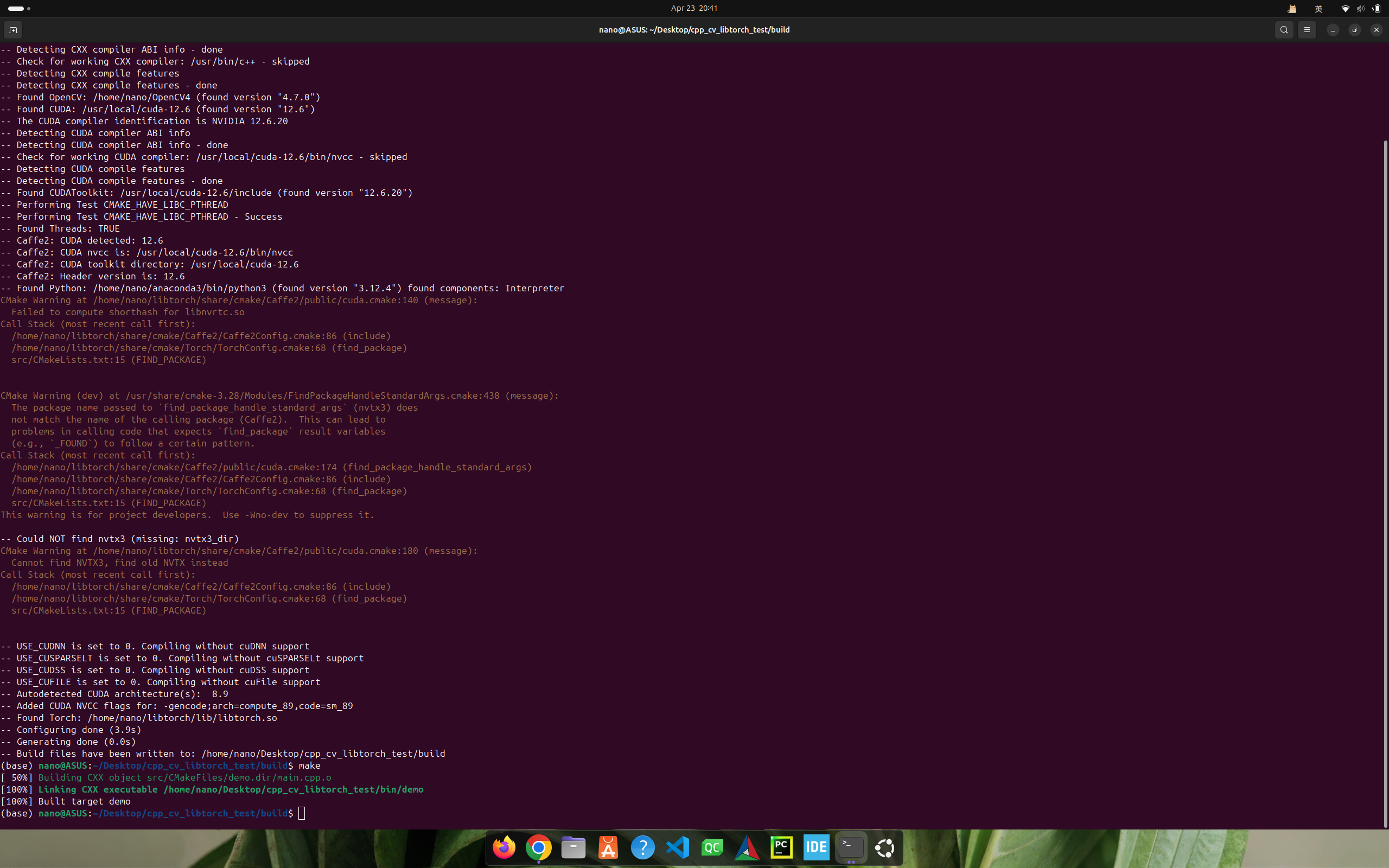Screen dimensions: 1389x868
Task: Launch Visual Studio Code from dock
Action: pos(677,847)
